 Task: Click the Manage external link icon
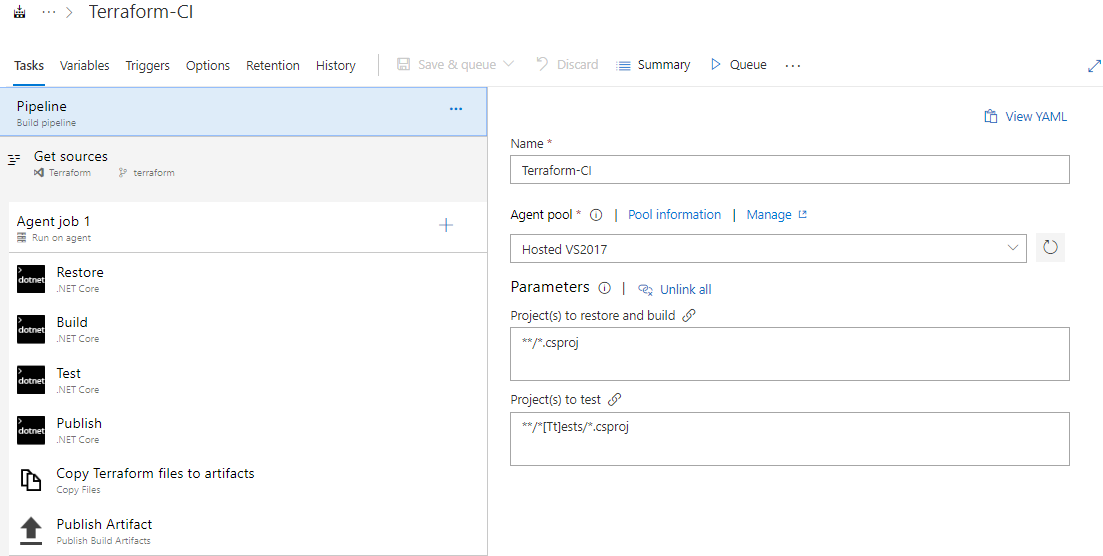tap(802, 215)
